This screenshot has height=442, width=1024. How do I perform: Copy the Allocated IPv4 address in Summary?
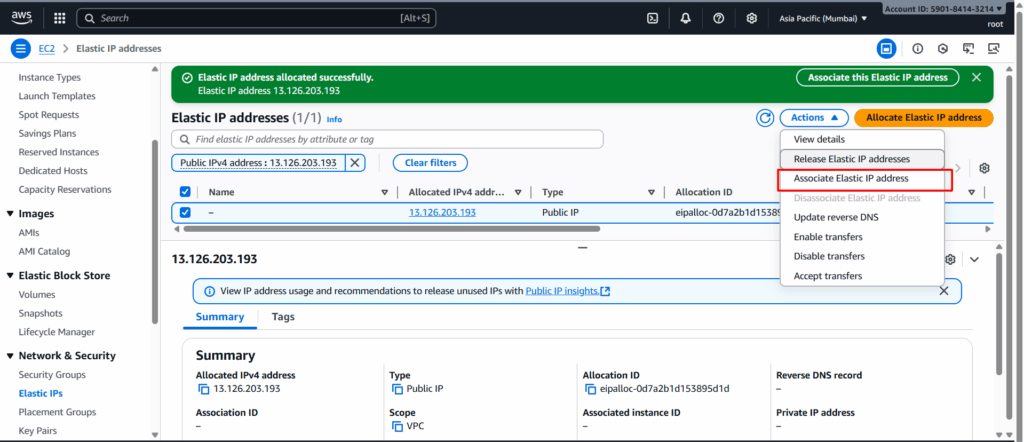(204, 389)
